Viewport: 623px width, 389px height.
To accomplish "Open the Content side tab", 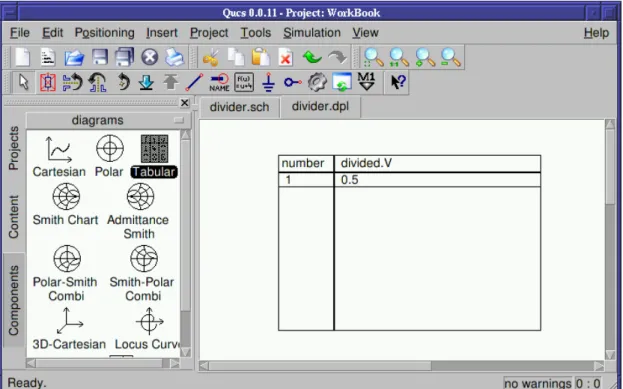I will (x=14, y=217).
